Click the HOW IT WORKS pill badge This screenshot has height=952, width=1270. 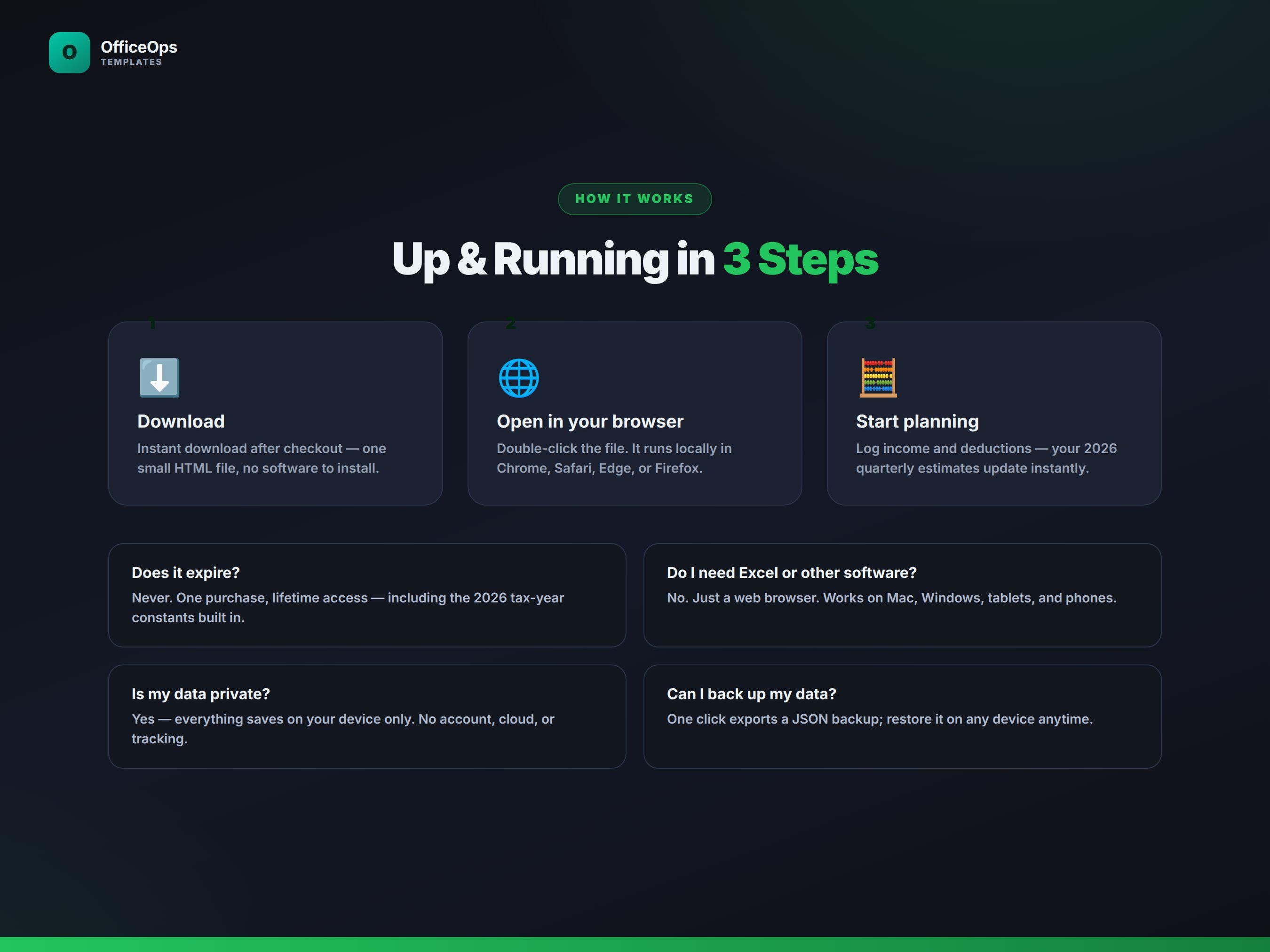(x=635, y=199)
